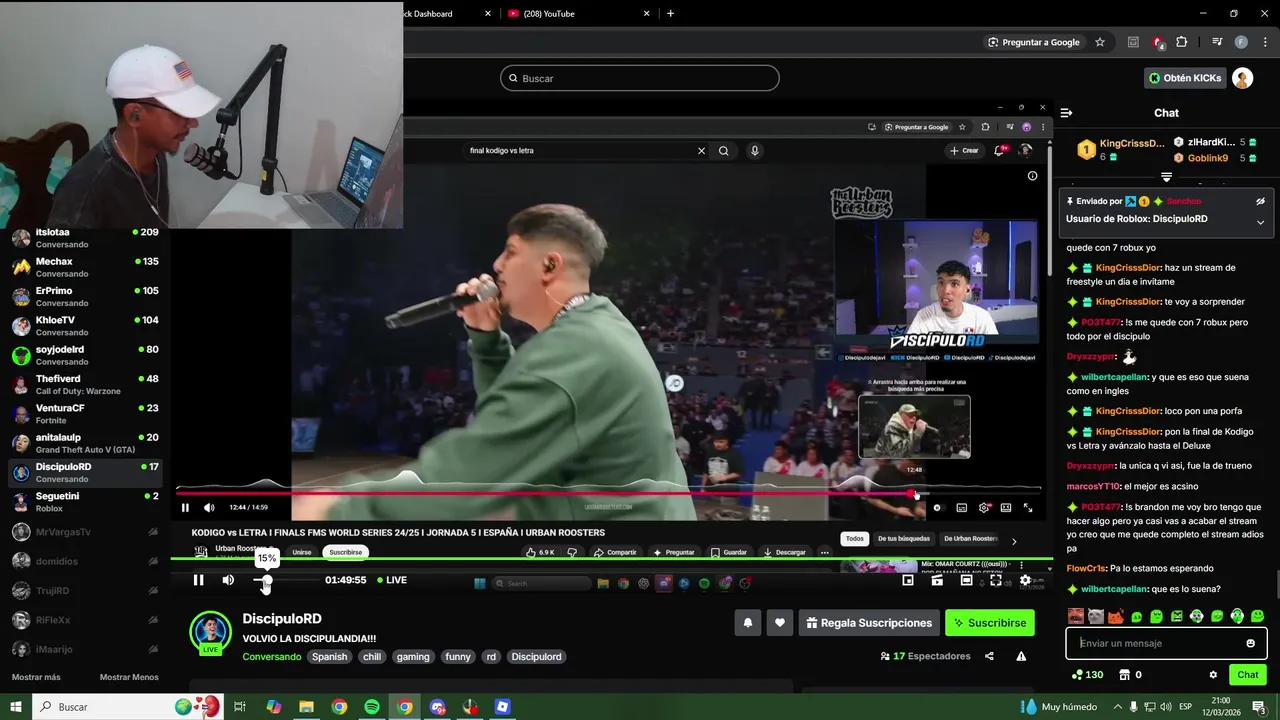Image resolution: width=1280 pixels, height=720 pixels.
Task: Enable notifications bell for DiscipuloRD
Action: click(747, 623)
